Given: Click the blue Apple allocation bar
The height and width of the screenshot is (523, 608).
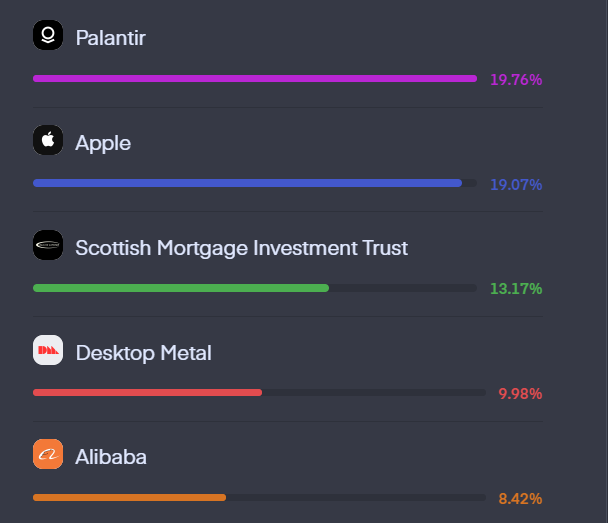Looking at the screenshot, I should pyautogui.click(x=247, y=183).
